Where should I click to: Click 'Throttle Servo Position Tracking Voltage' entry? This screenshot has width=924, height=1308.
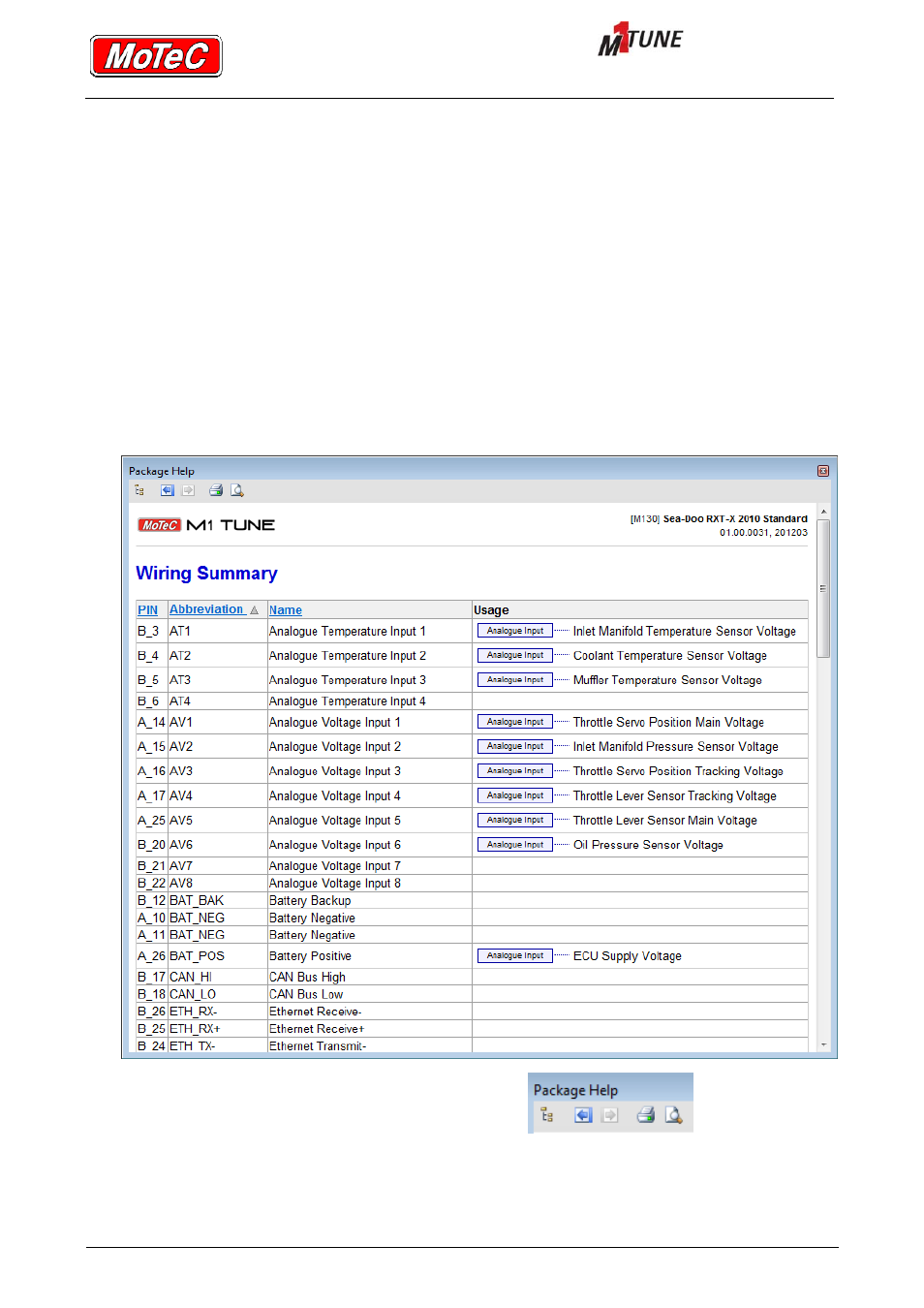678,771
